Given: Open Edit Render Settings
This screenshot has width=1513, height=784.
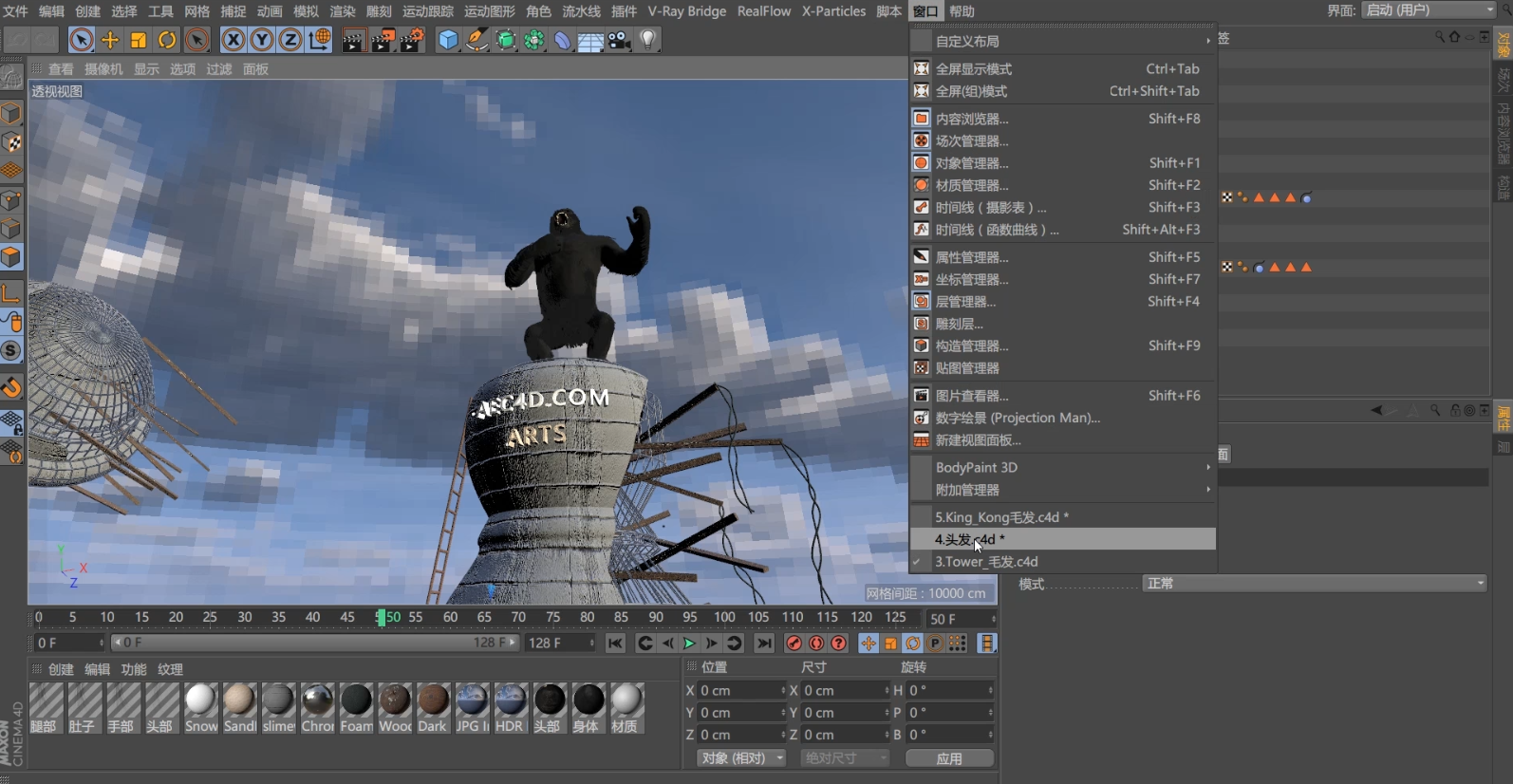Looking at the screenshot, I should point(413,40).
